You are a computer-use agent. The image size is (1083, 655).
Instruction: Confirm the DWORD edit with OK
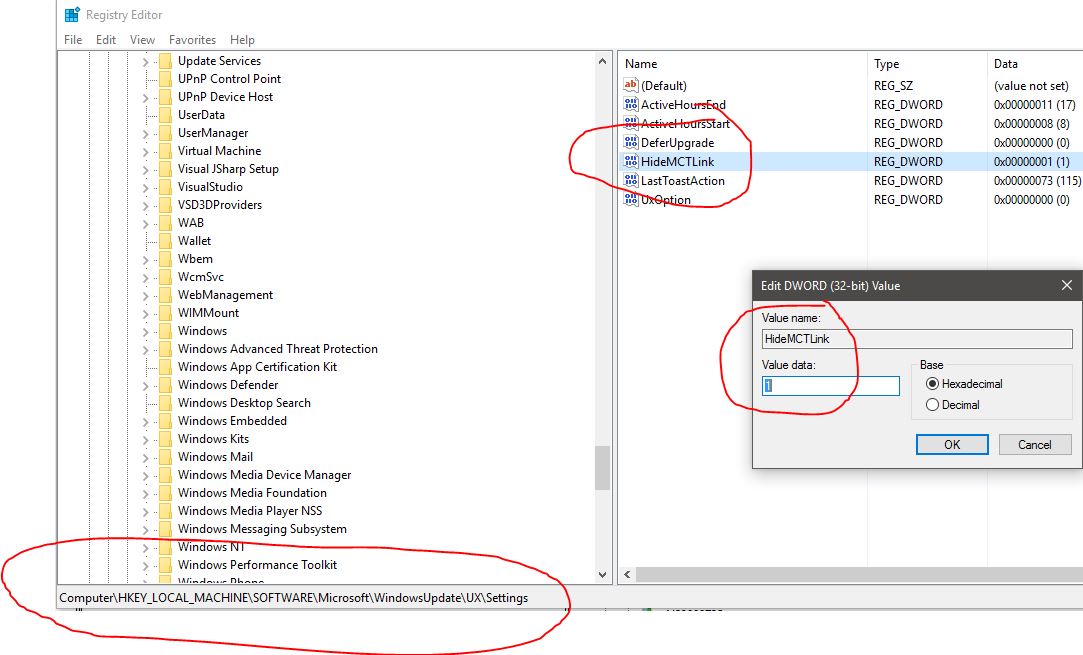pos(952,444)
